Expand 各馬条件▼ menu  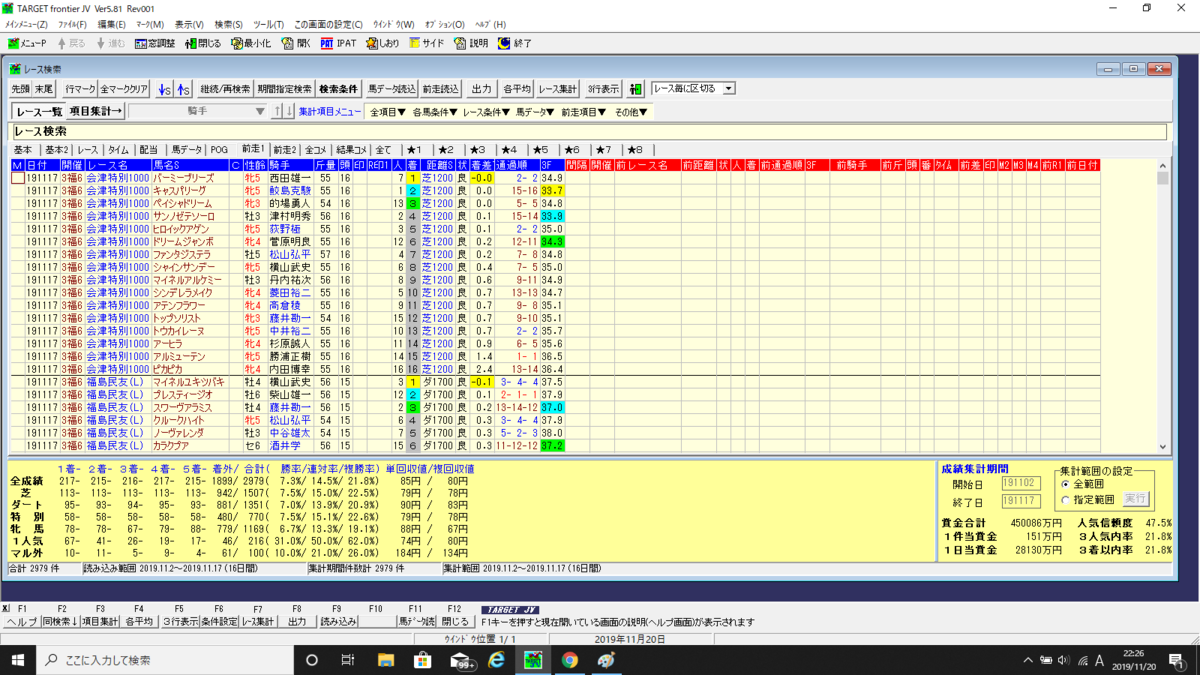435,112
